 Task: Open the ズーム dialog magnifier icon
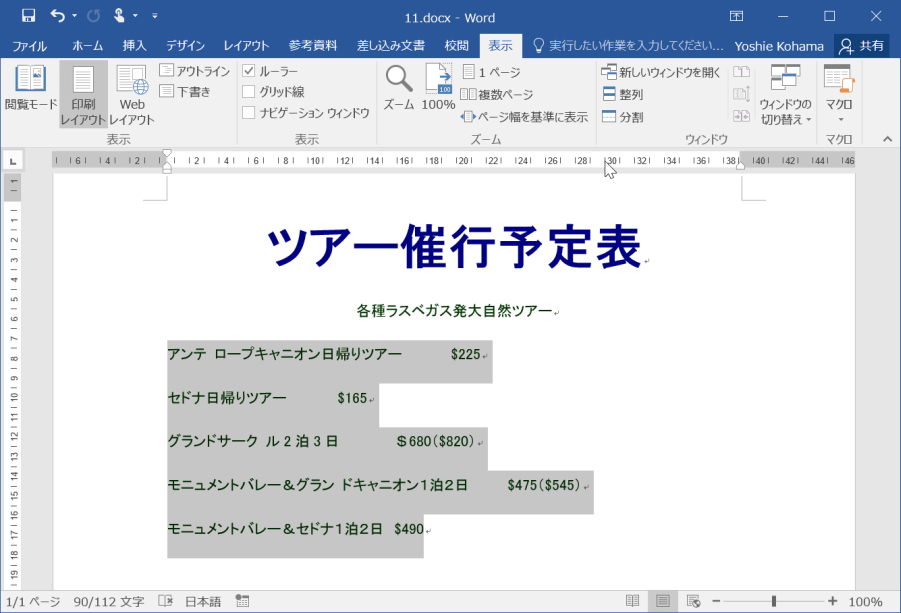pos(399,87)
